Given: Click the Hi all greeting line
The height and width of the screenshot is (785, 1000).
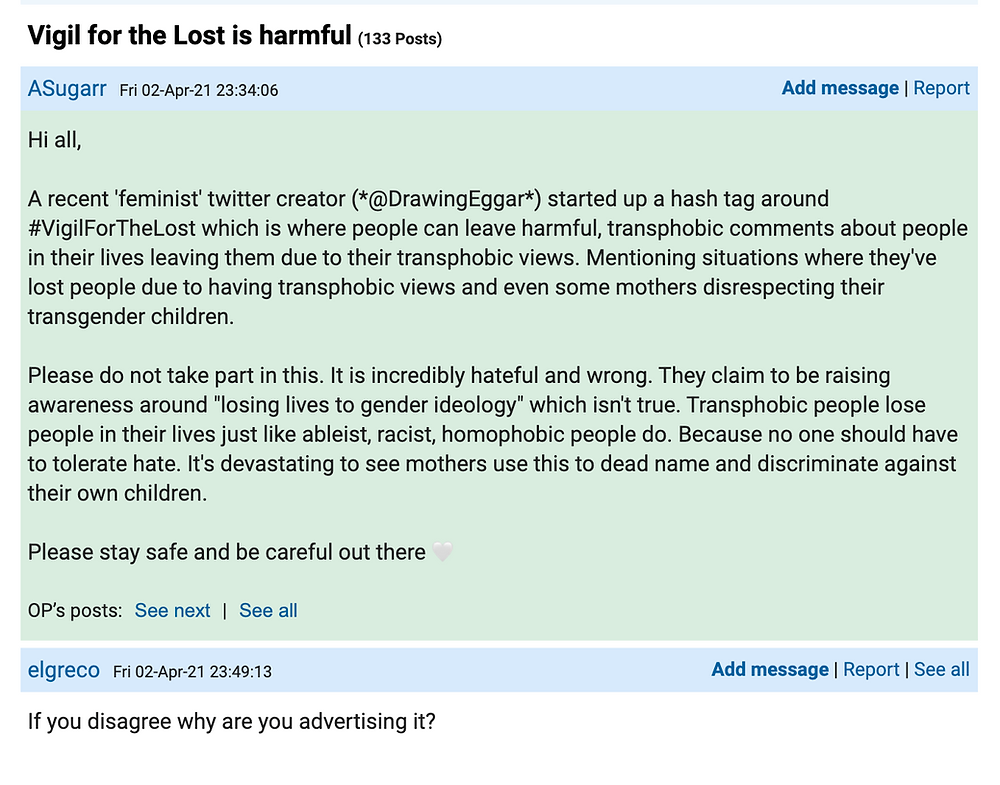Looking at the screenshot, I should click(55, 140).
